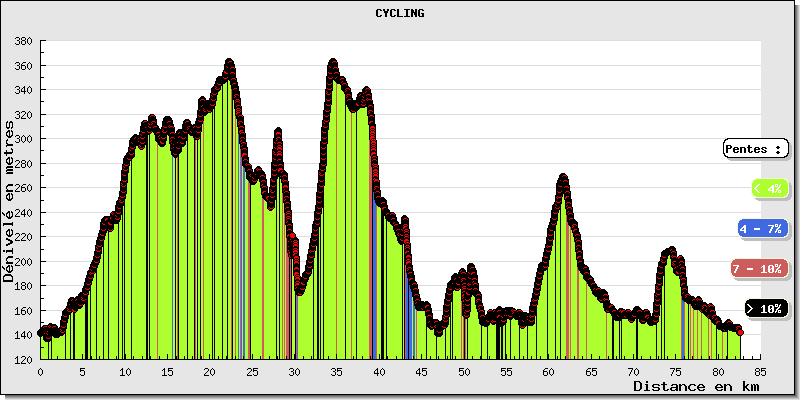Click the 'Pentes :' legend header
This screenshot has width=800, height=400.
754,148
